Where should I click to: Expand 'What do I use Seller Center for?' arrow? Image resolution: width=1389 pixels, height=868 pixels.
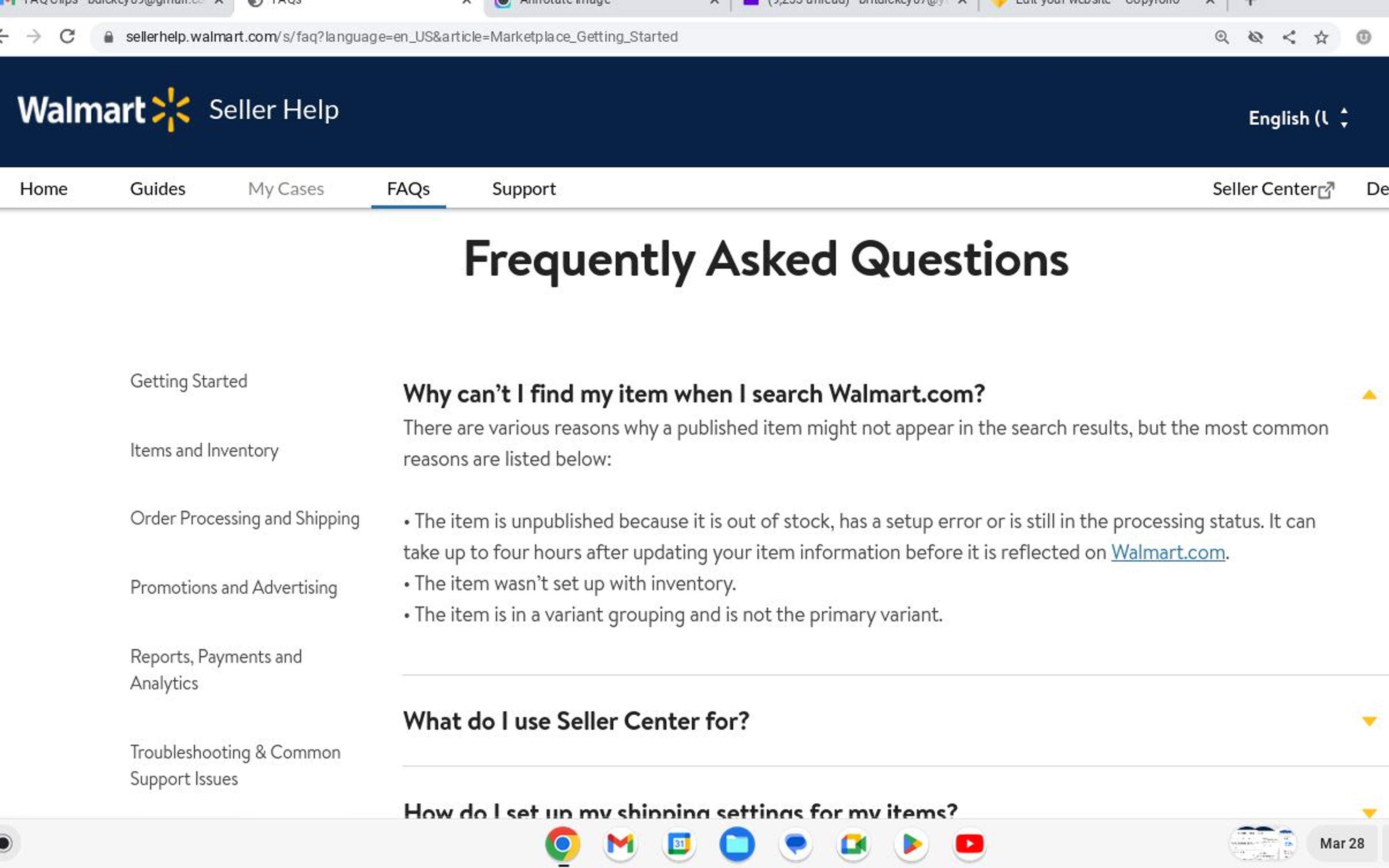pyautogui.click(x=1369, y=721)
